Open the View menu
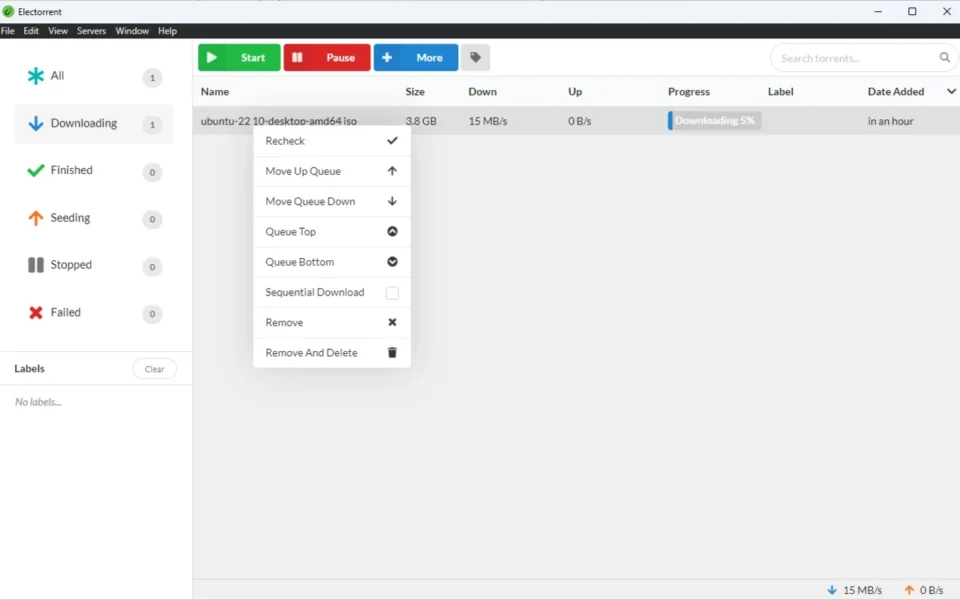The image size is (960, 600). click(58, 31)
